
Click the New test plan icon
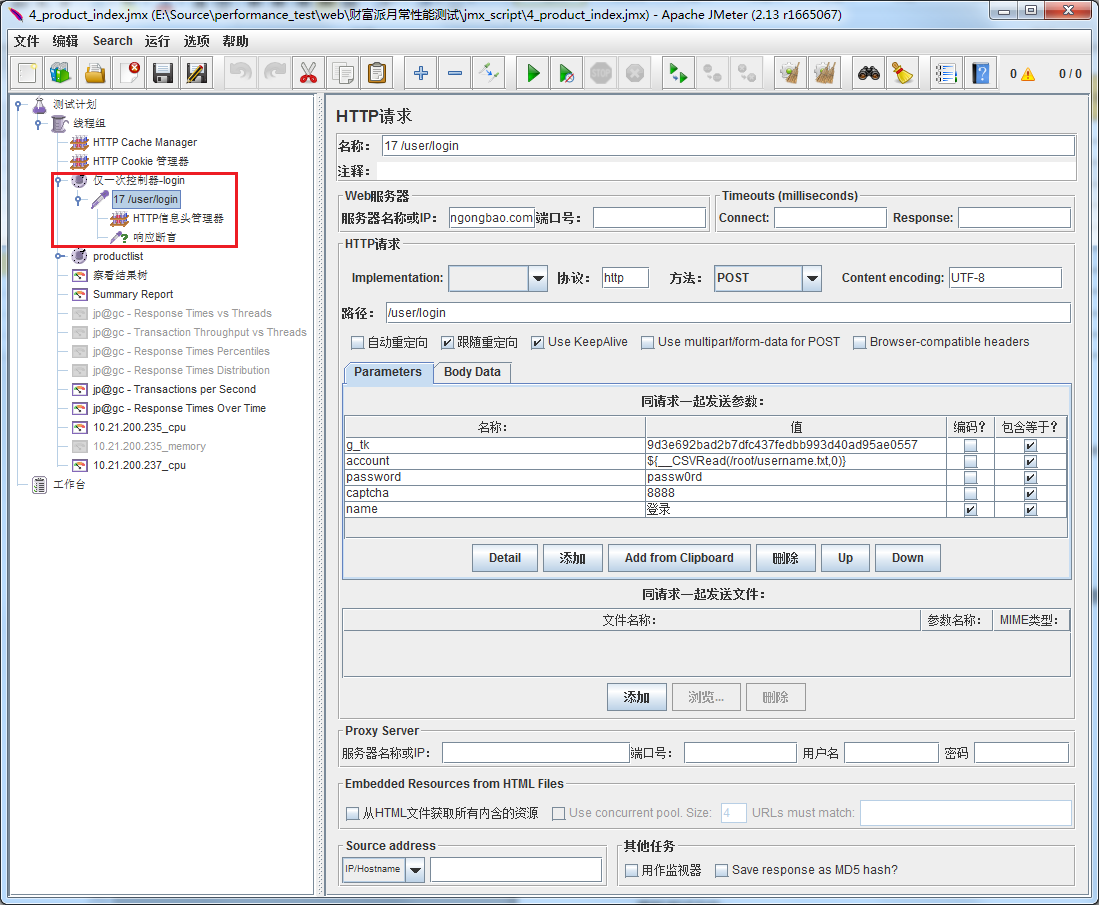point(27,73)
